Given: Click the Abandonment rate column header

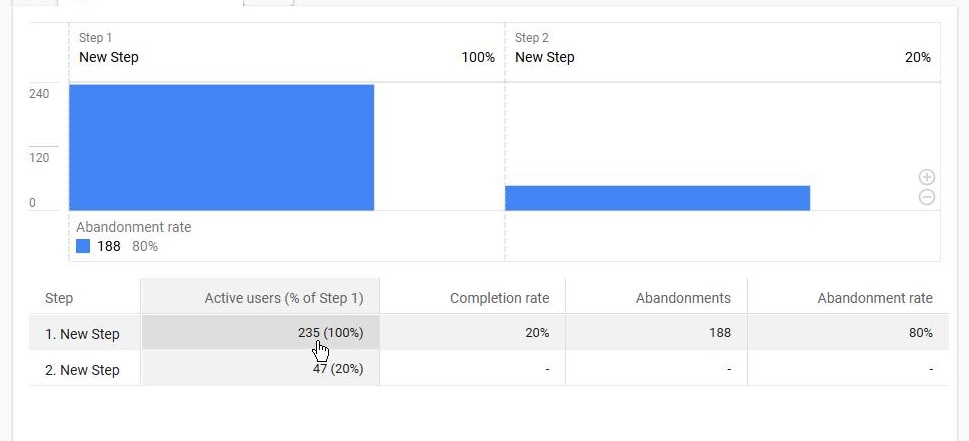Looking at the screenshot, I should (848, 298).
